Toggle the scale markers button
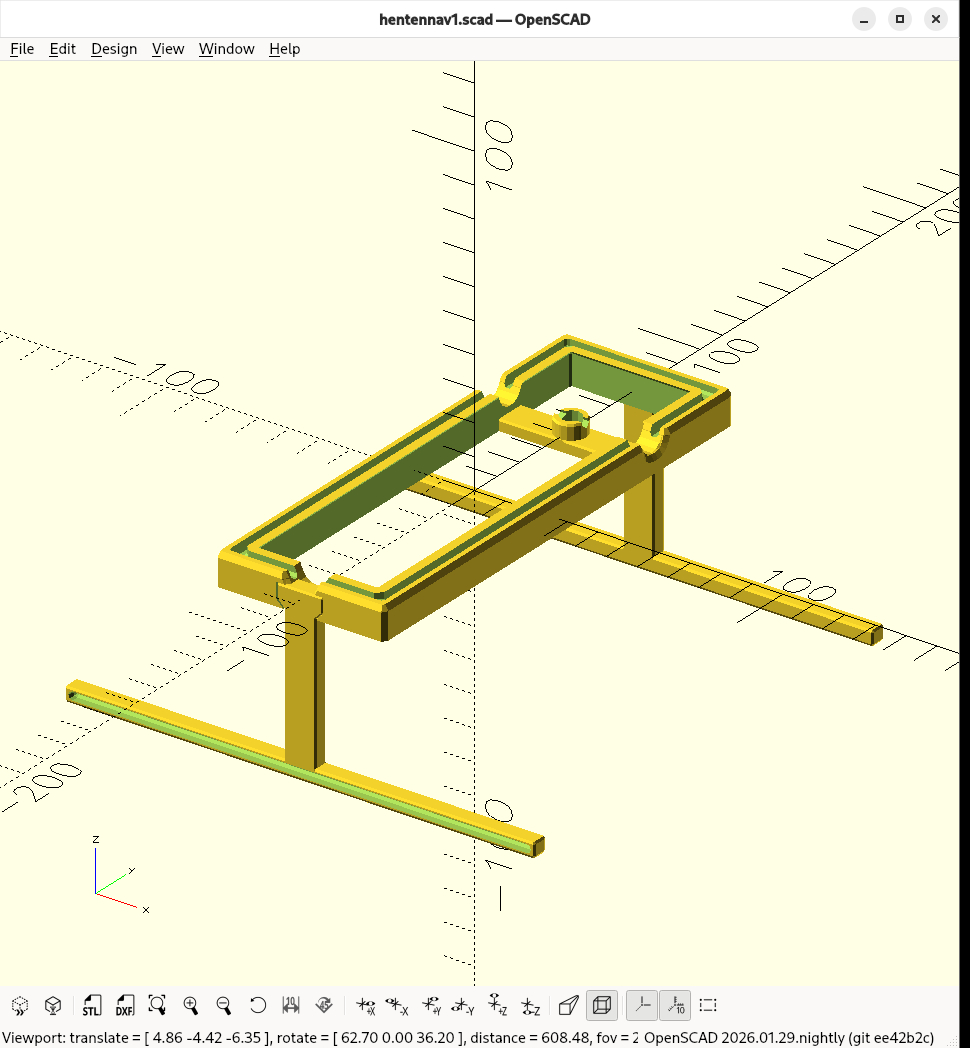 675,1005
